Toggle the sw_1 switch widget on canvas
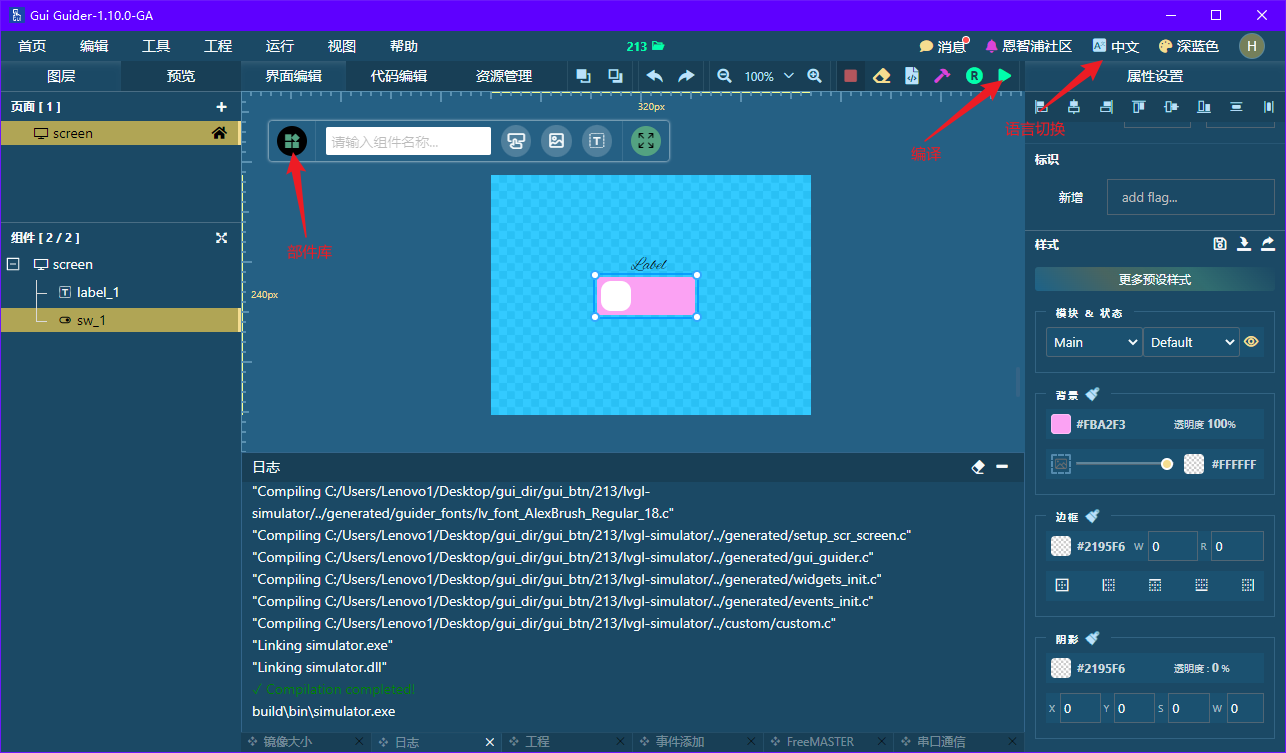 pyautogui.click(x=646, y=295)
